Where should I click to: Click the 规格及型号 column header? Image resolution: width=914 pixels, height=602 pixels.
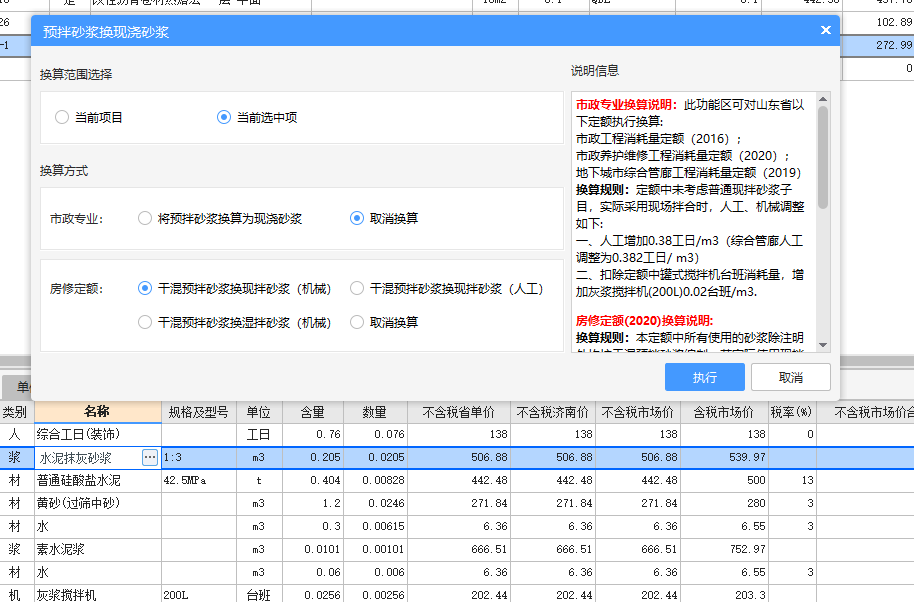tap(199, 412)
